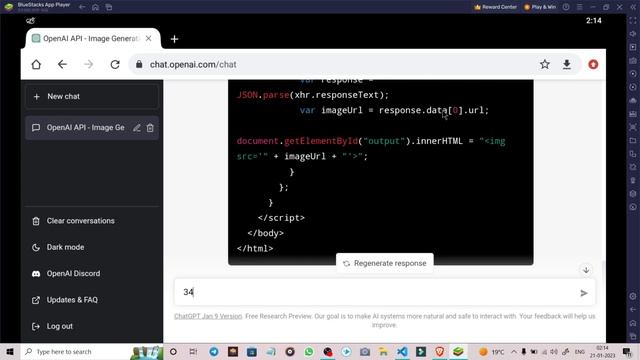Open BlueStacks recent apps icon in title bar
This screenshot has width=640, height=360.
109,7
